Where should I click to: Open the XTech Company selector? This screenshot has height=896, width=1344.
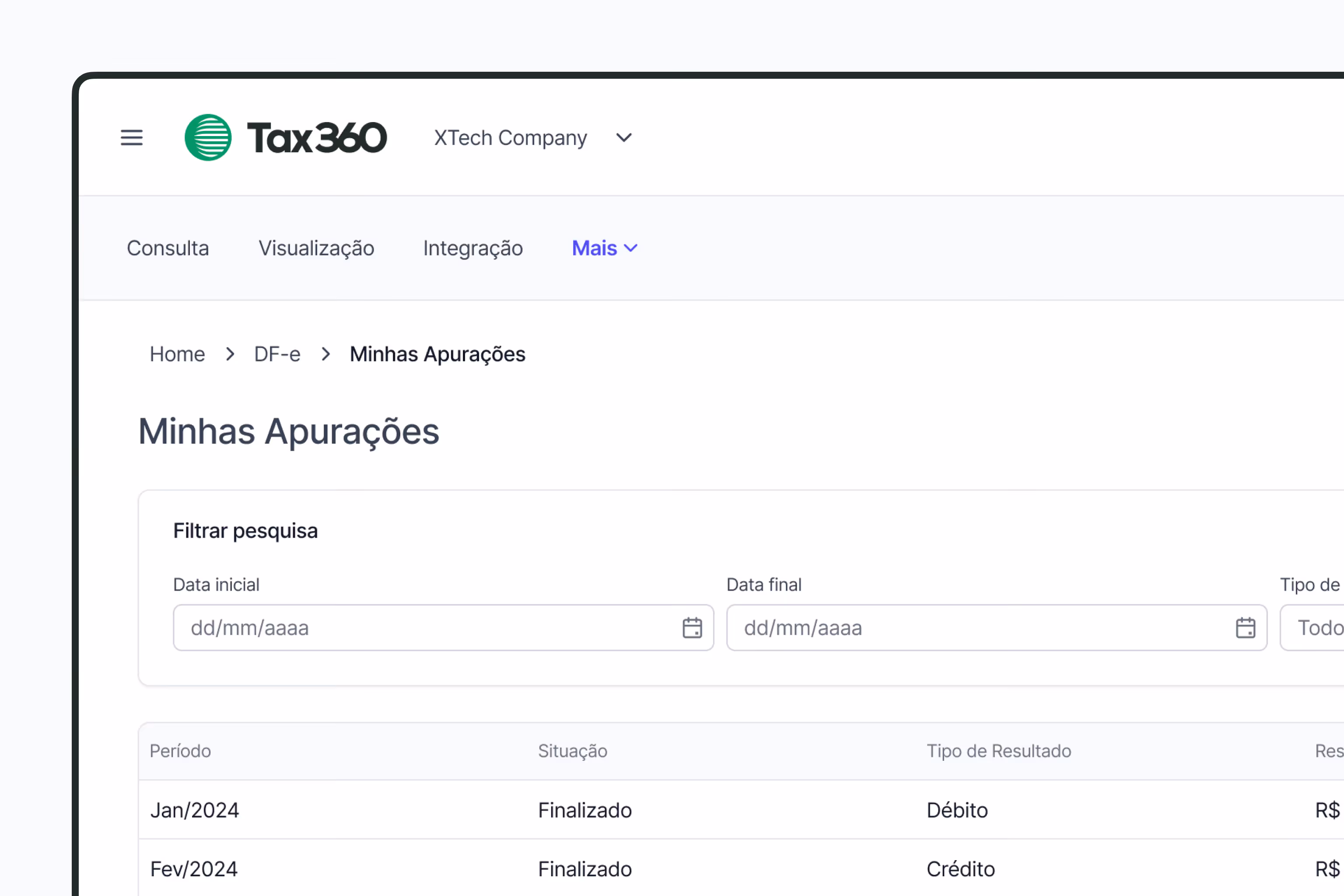(511, 138)
